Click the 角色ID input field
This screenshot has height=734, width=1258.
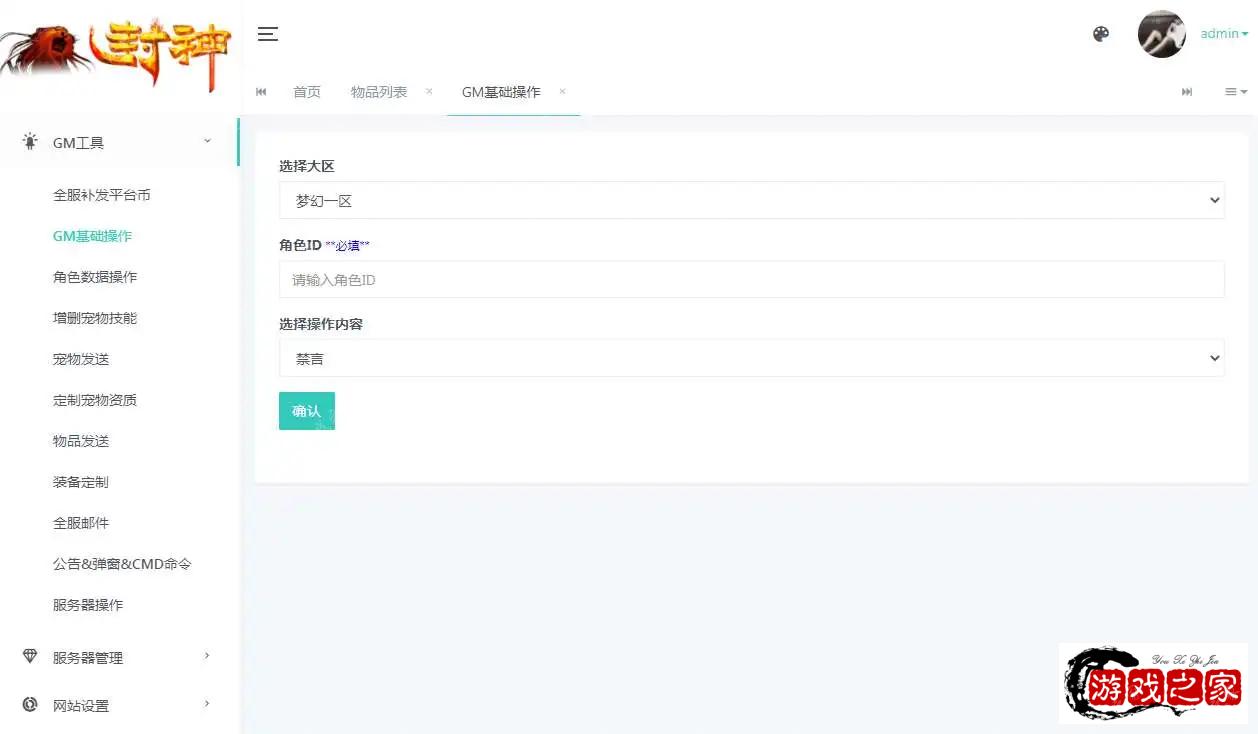tap(751, 280)
